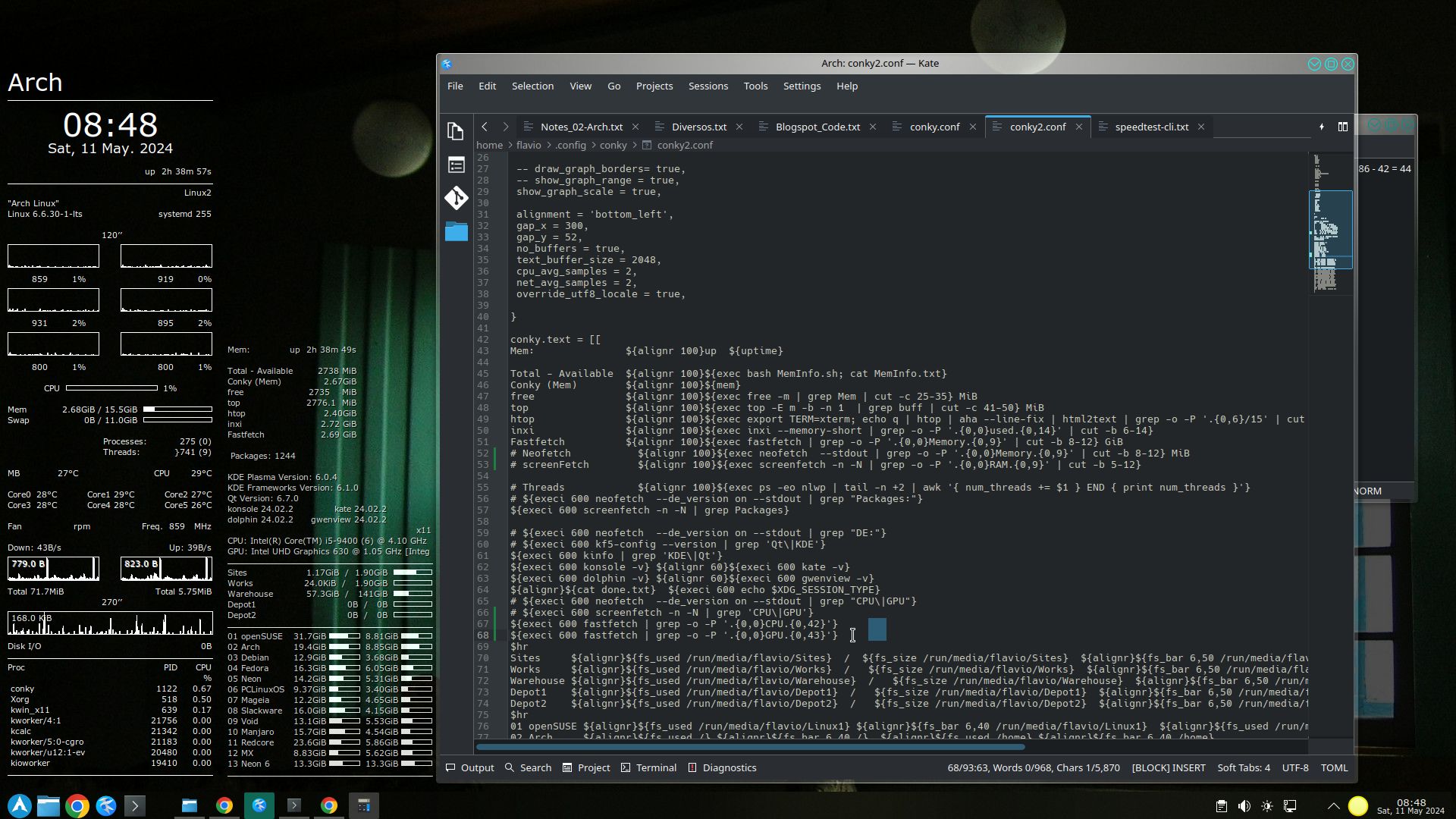Screen dimensions: 1456x819
Task: Switch to conky.conf tab
Action: click(934, 127)
